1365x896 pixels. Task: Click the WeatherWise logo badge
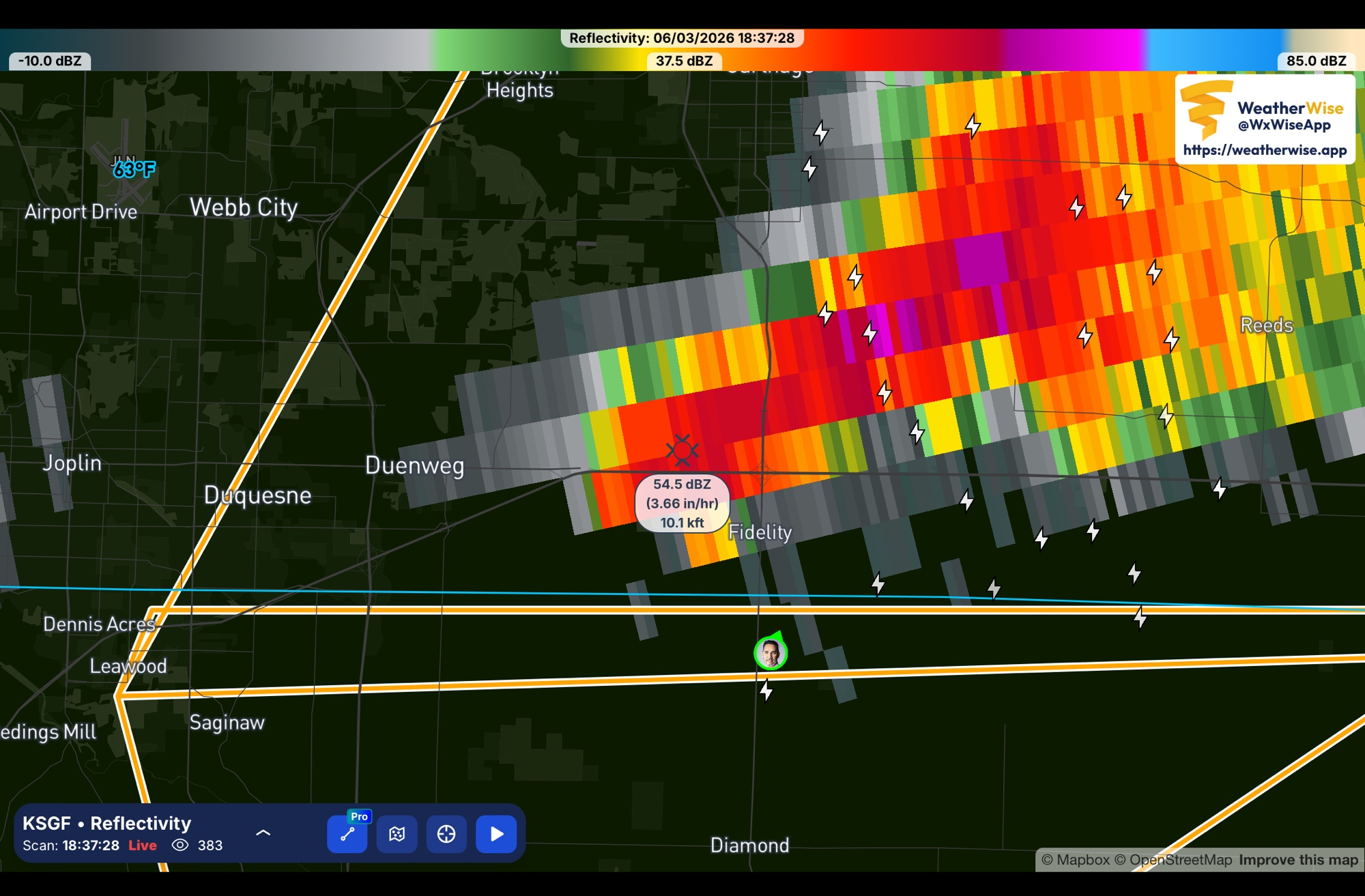(x=1206, y=108)
